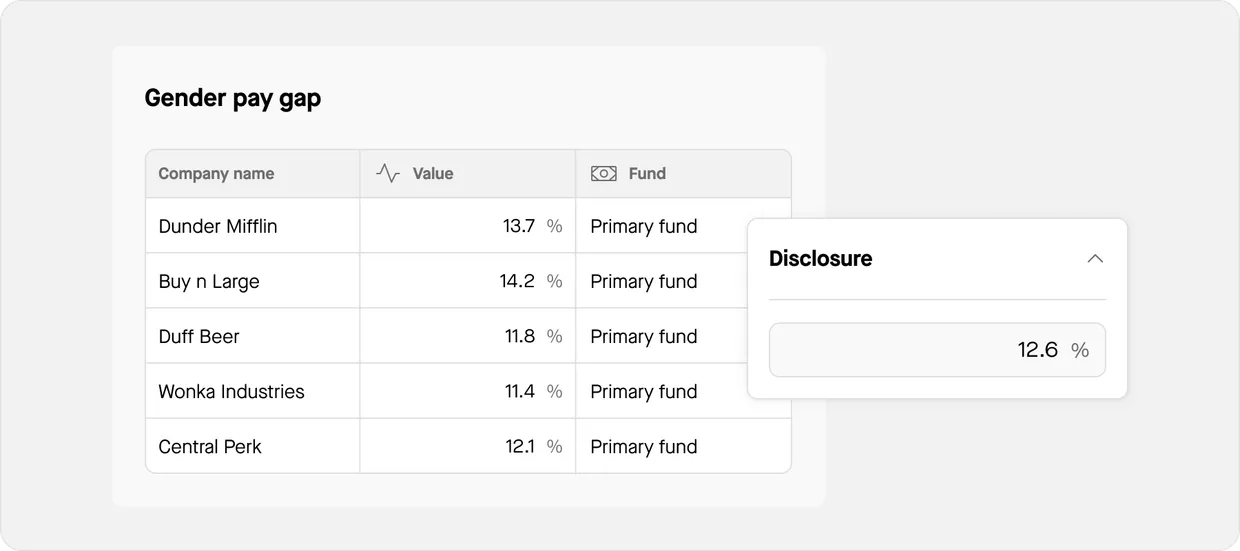
Task: Click the pulse icon in Value header
Action: pos(388,173)
